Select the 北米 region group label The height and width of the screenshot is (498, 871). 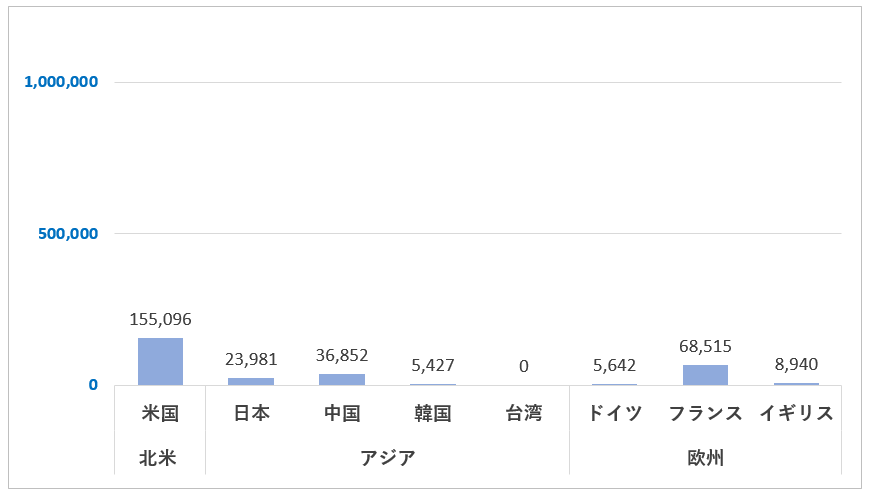click(x=158, y=459)
